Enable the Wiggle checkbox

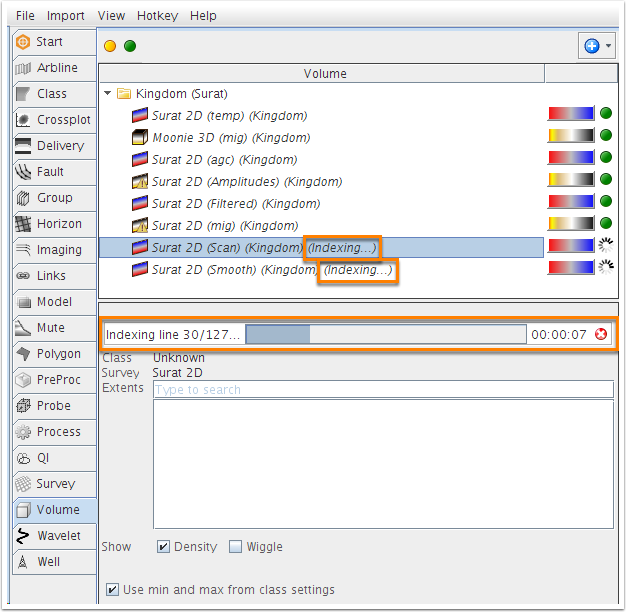pyautogui.click(x=236, y=547)
